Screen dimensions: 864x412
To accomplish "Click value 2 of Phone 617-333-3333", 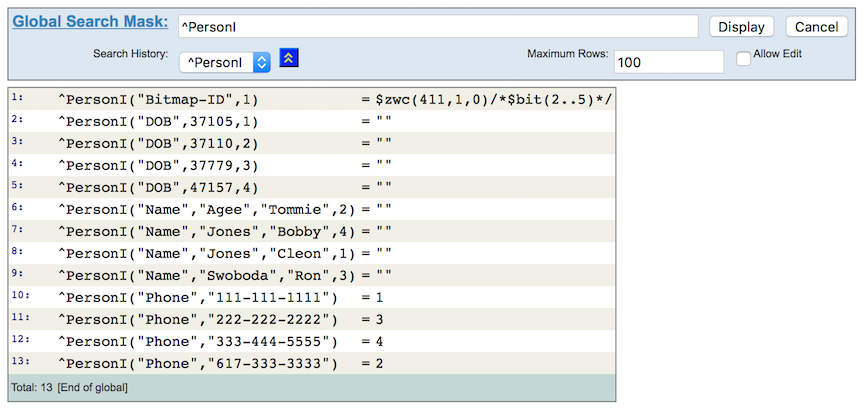I will [379, 364].
